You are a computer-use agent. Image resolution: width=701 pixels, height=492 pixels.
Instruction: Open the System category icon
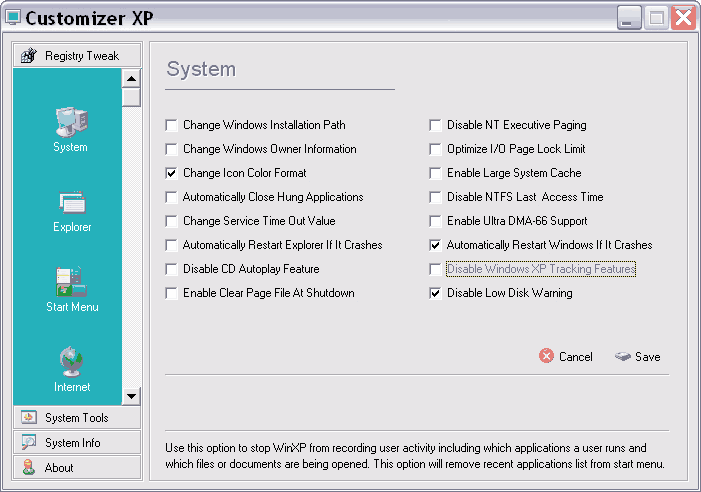(71, 122)
